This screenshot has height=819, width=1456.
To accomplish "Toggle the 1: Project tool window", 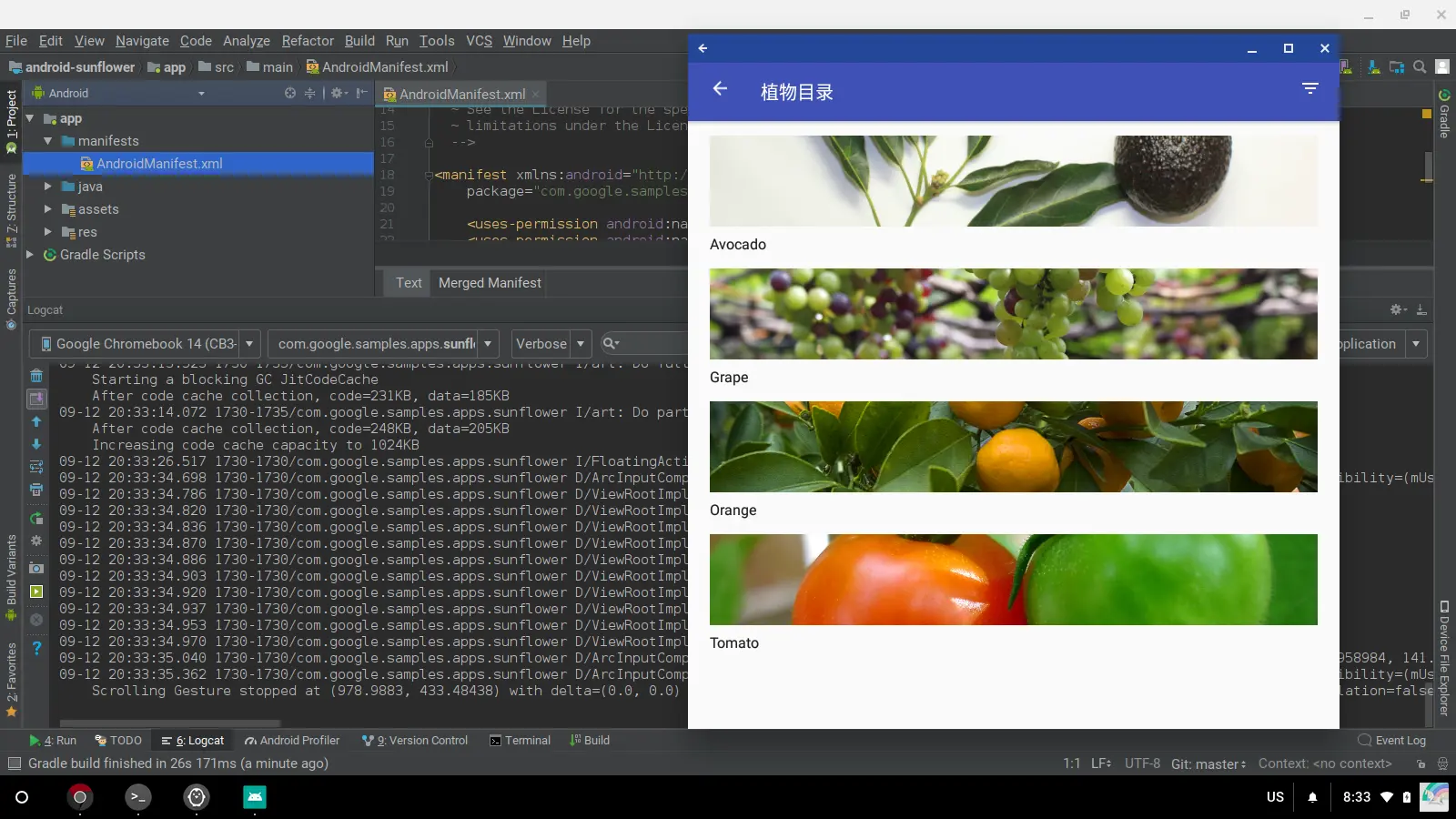I will 11,121.
